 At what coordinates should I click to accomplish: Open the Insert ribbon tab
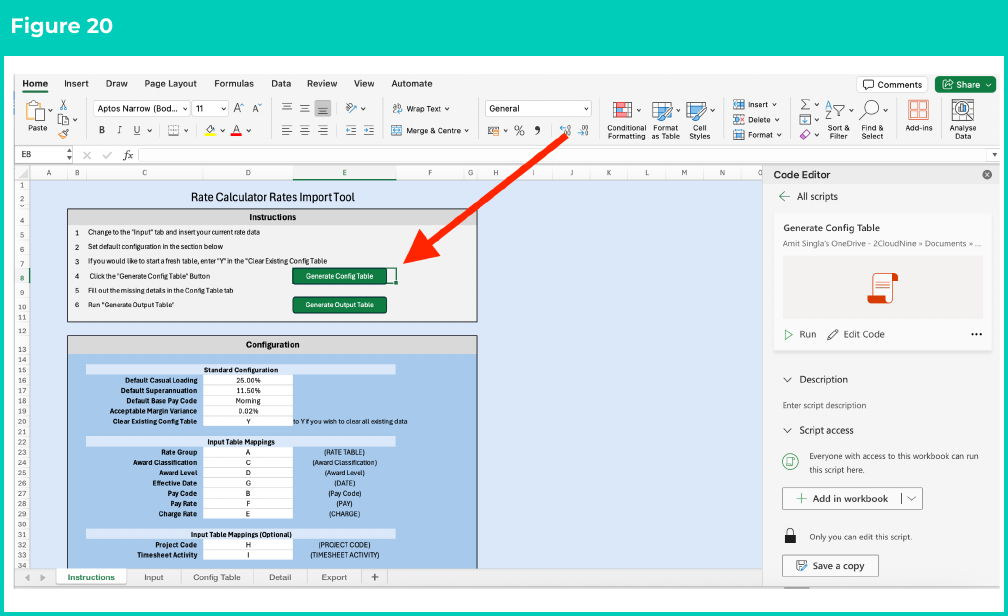point(76,84)
